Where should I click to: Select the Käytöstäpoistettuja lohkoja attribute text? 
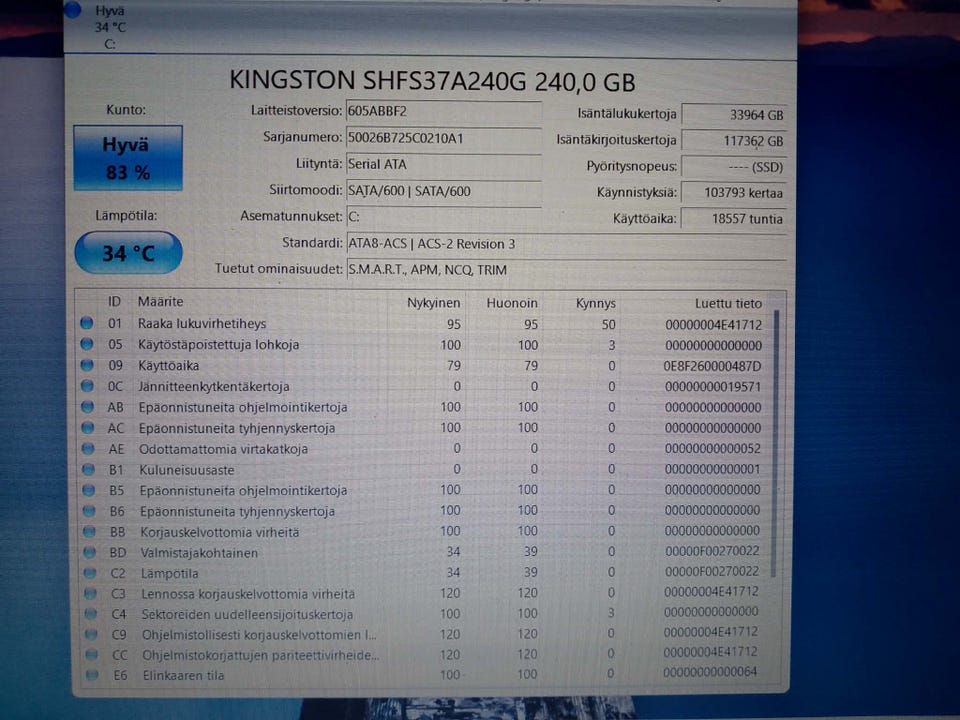click(219, 345)
